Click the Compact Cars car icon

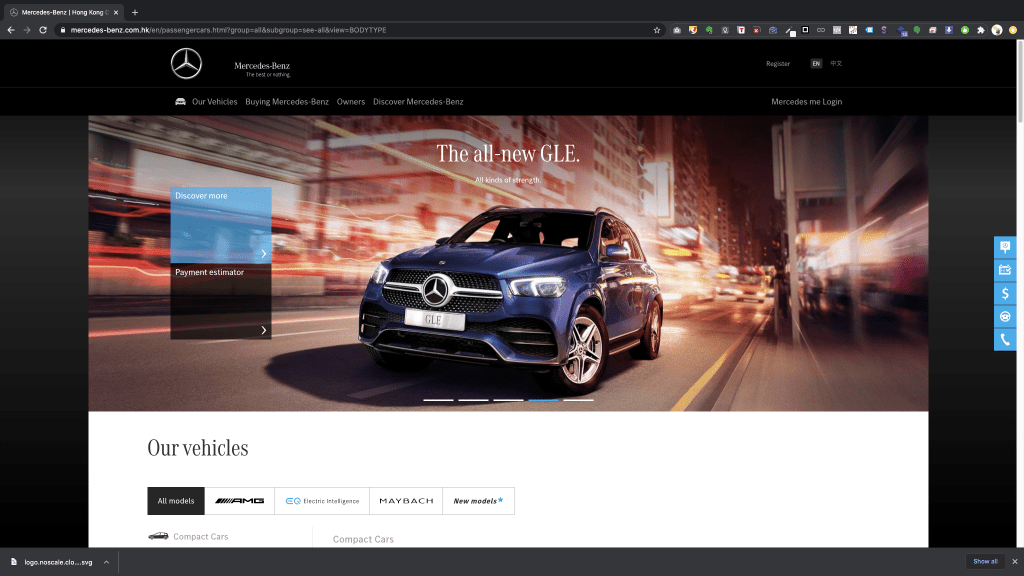(x=158, y=536)
